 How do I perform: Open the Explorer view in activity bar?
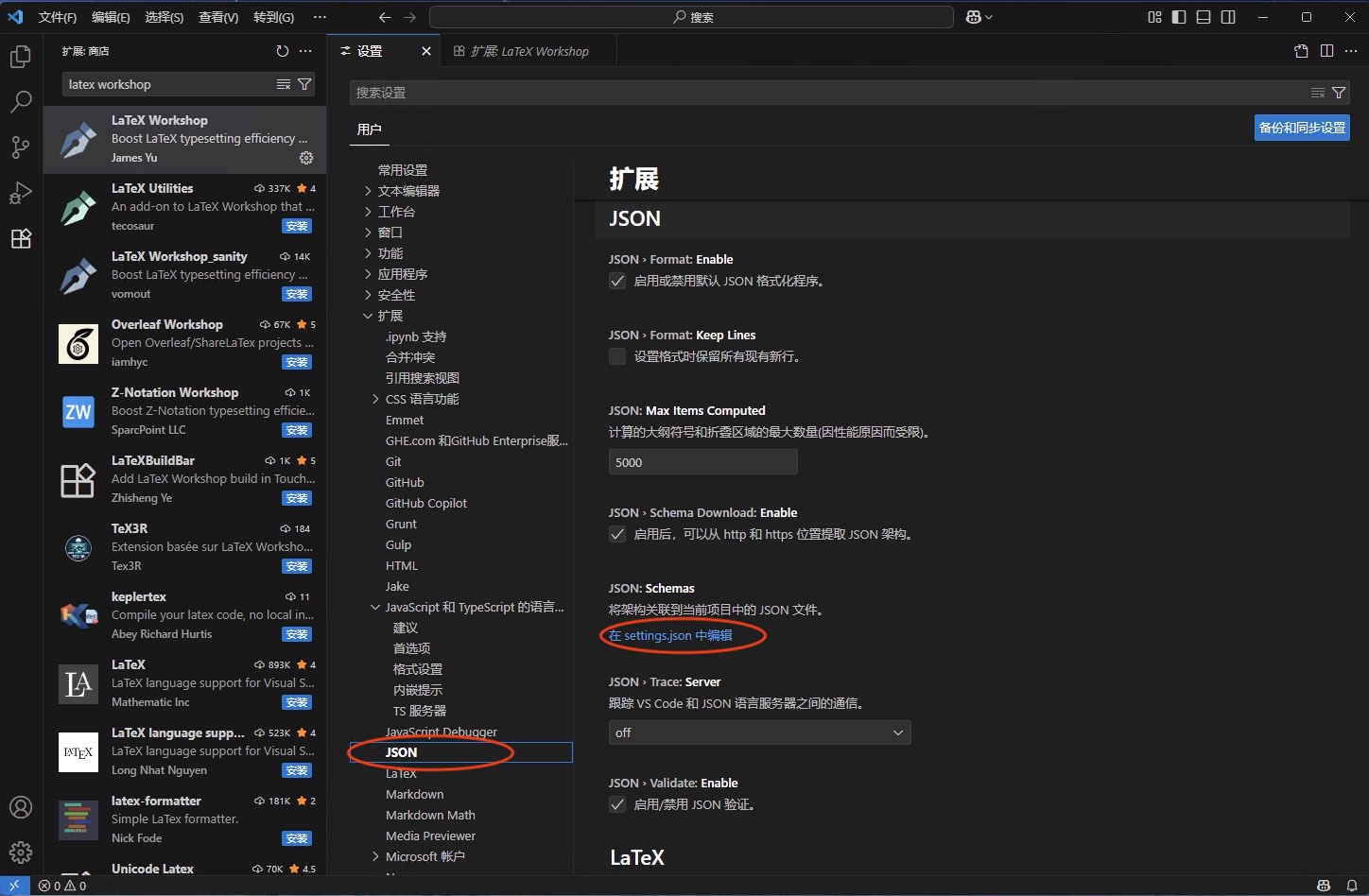pyautogui.click(x=21, y=57)
